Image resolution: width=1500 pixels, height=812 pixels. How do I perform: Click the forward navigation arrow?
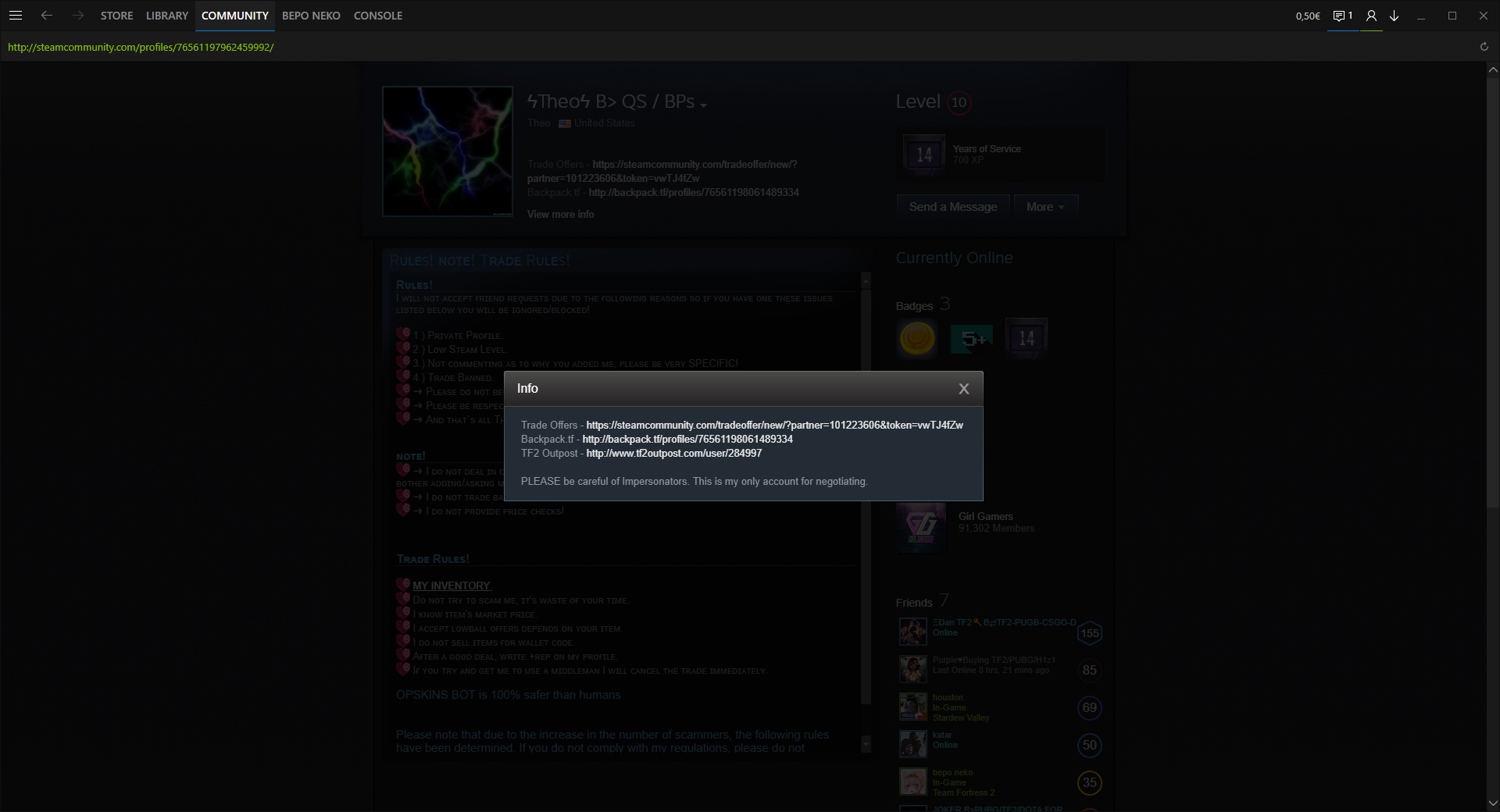click(77, 16)
